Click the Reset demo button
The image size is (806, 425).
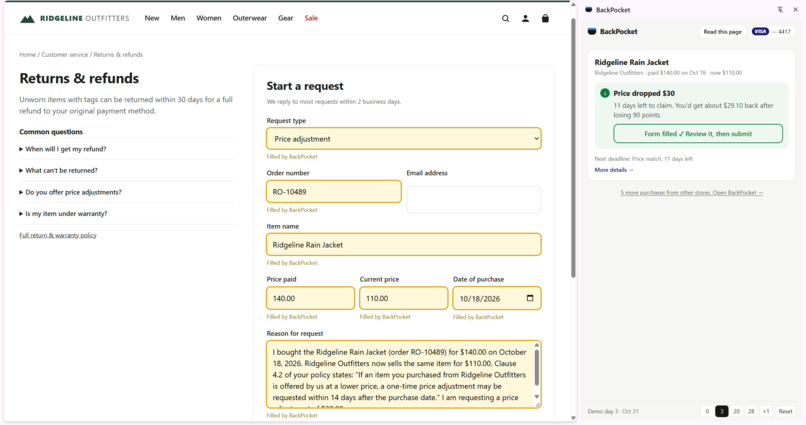coord(785,411)
